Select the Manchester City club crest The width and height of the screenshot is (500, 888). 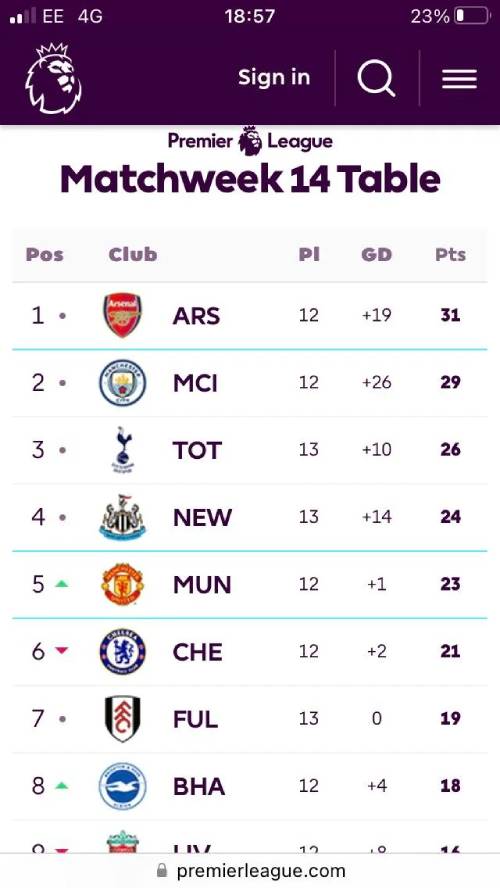[122, 382]
